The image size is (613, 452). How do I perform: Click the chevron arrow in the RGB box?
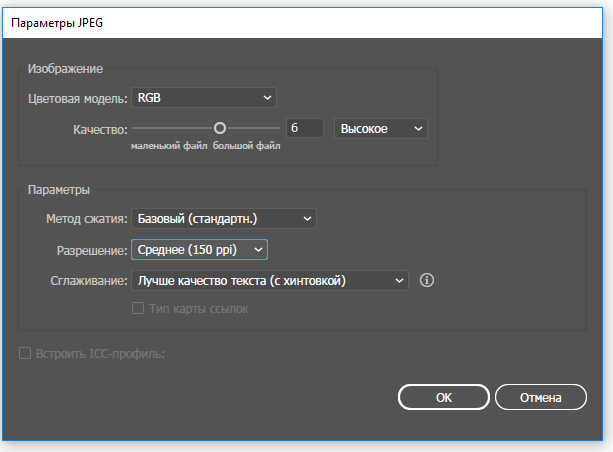click(267, 97)
